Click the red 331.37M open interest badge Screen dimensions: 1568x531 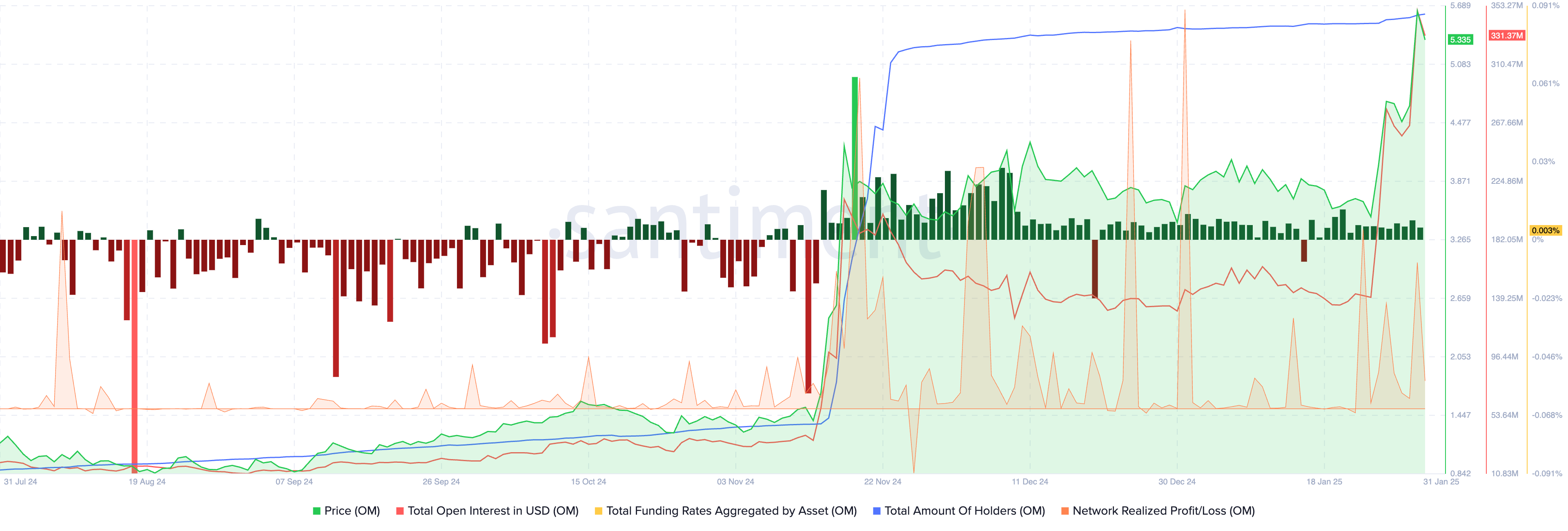[1506, 35]
